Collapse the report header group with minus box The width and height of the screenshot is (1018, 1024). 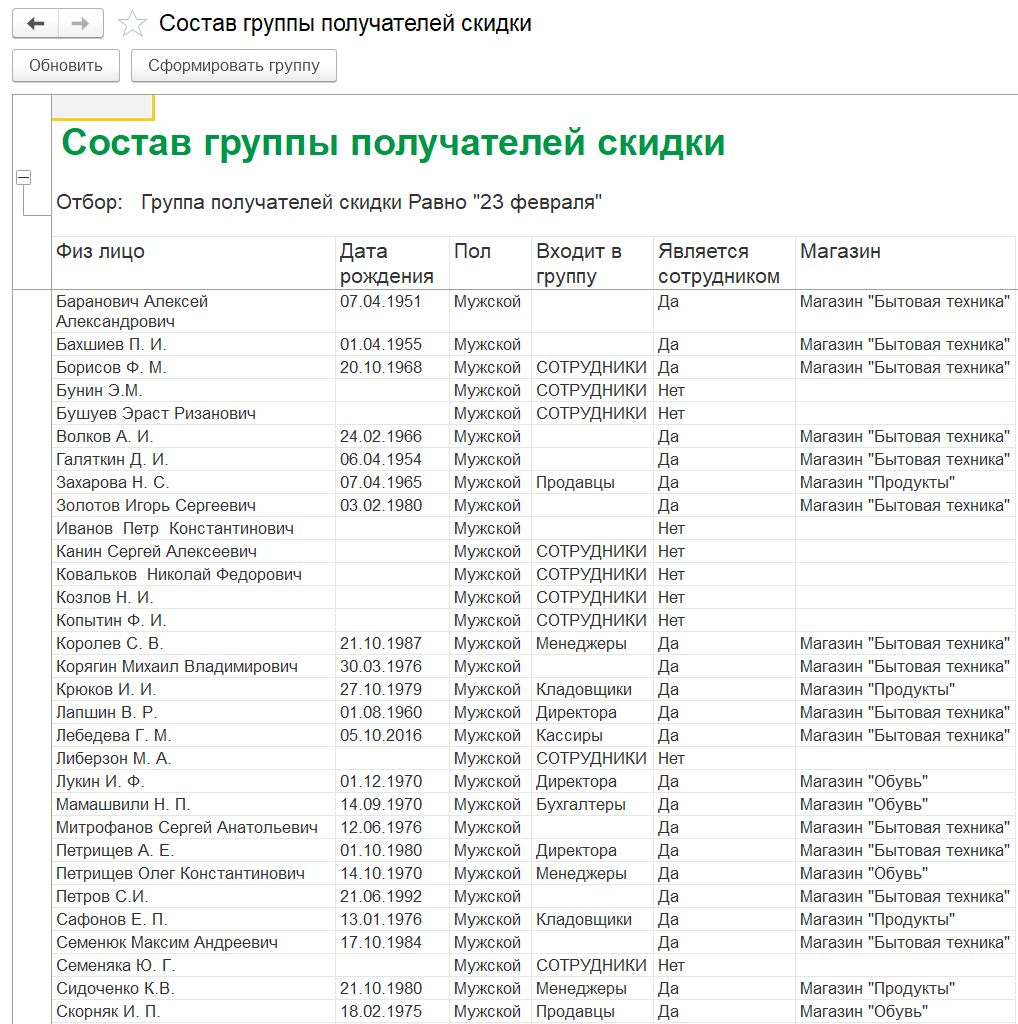(23, 177)
